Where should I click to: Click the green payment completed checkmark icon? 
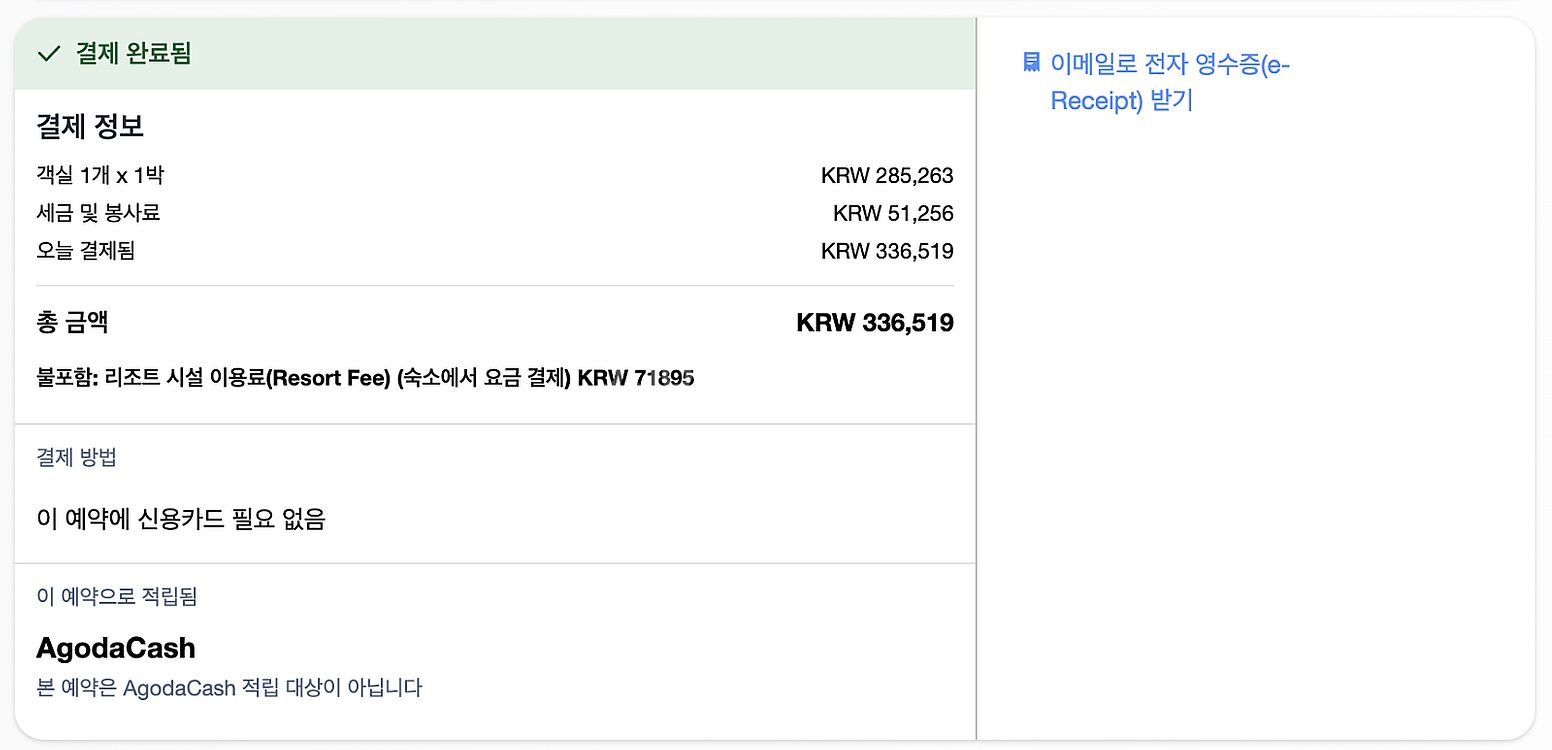48,54
